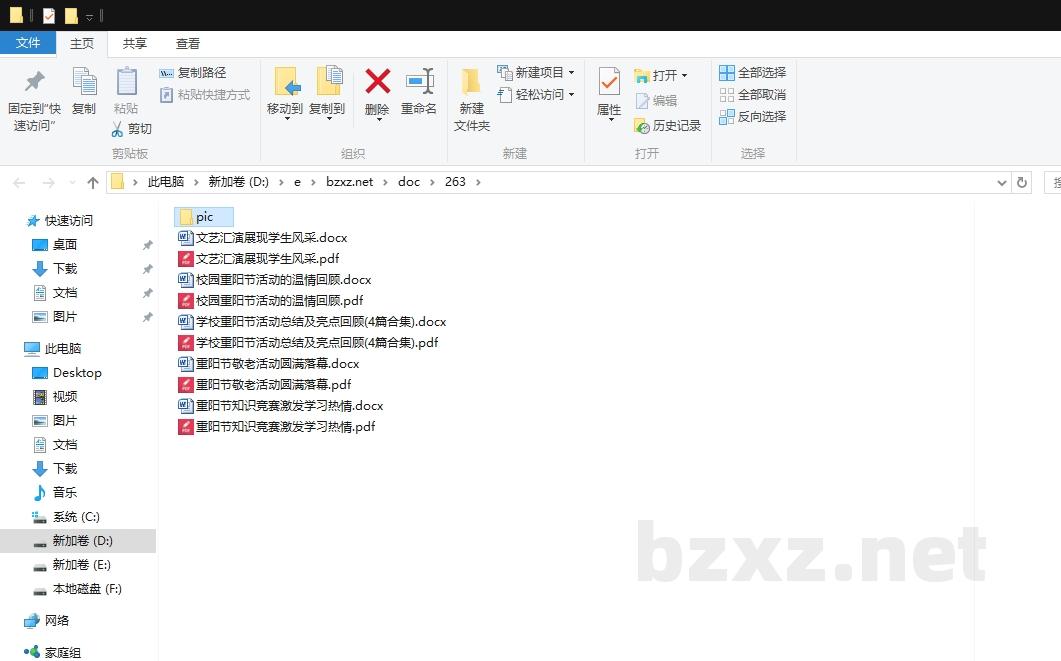This screenshot has height=661, width=1061.
Task: Click the New Folder (新建文件夹) icon
Action: pos(472,82)
